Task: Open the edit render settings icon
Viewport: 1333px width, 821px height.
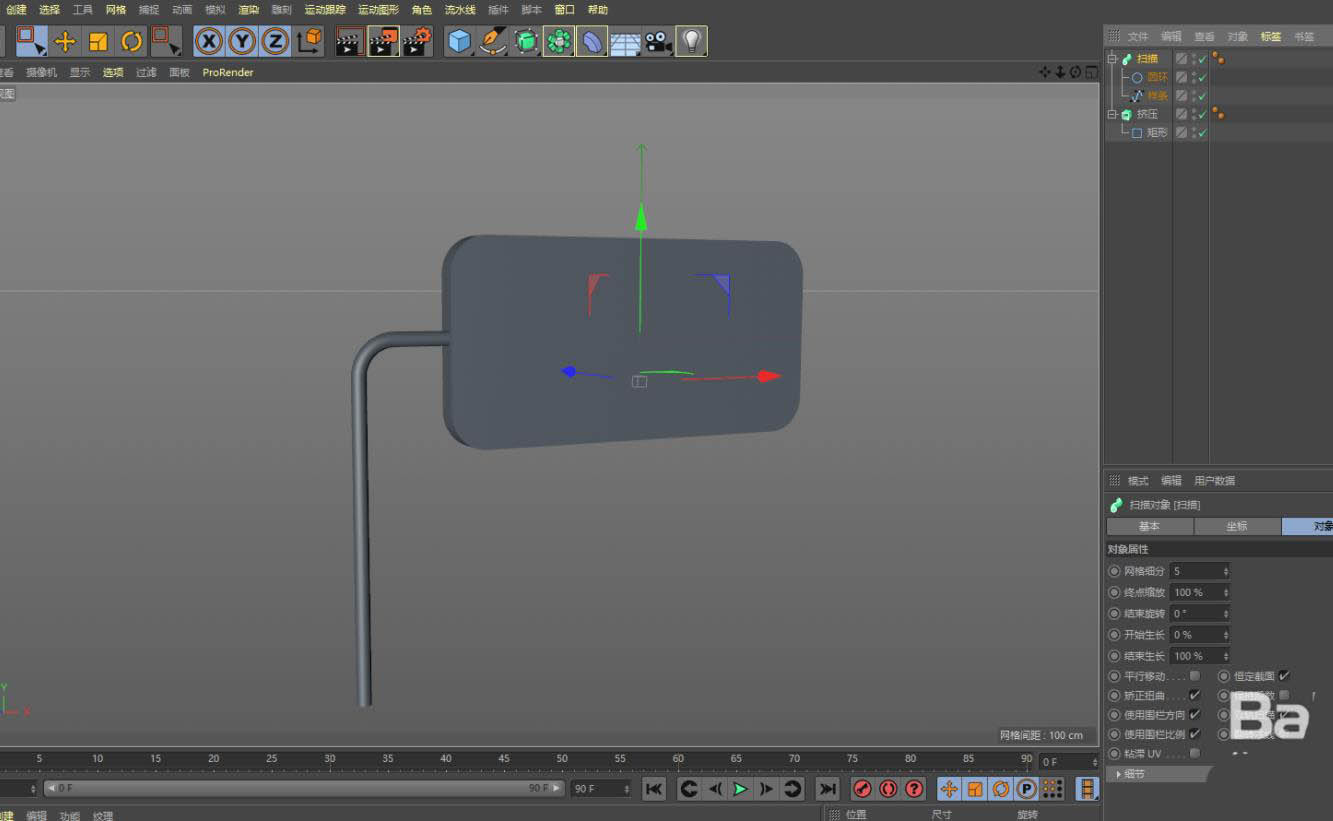Action: (x=417, y=41)
